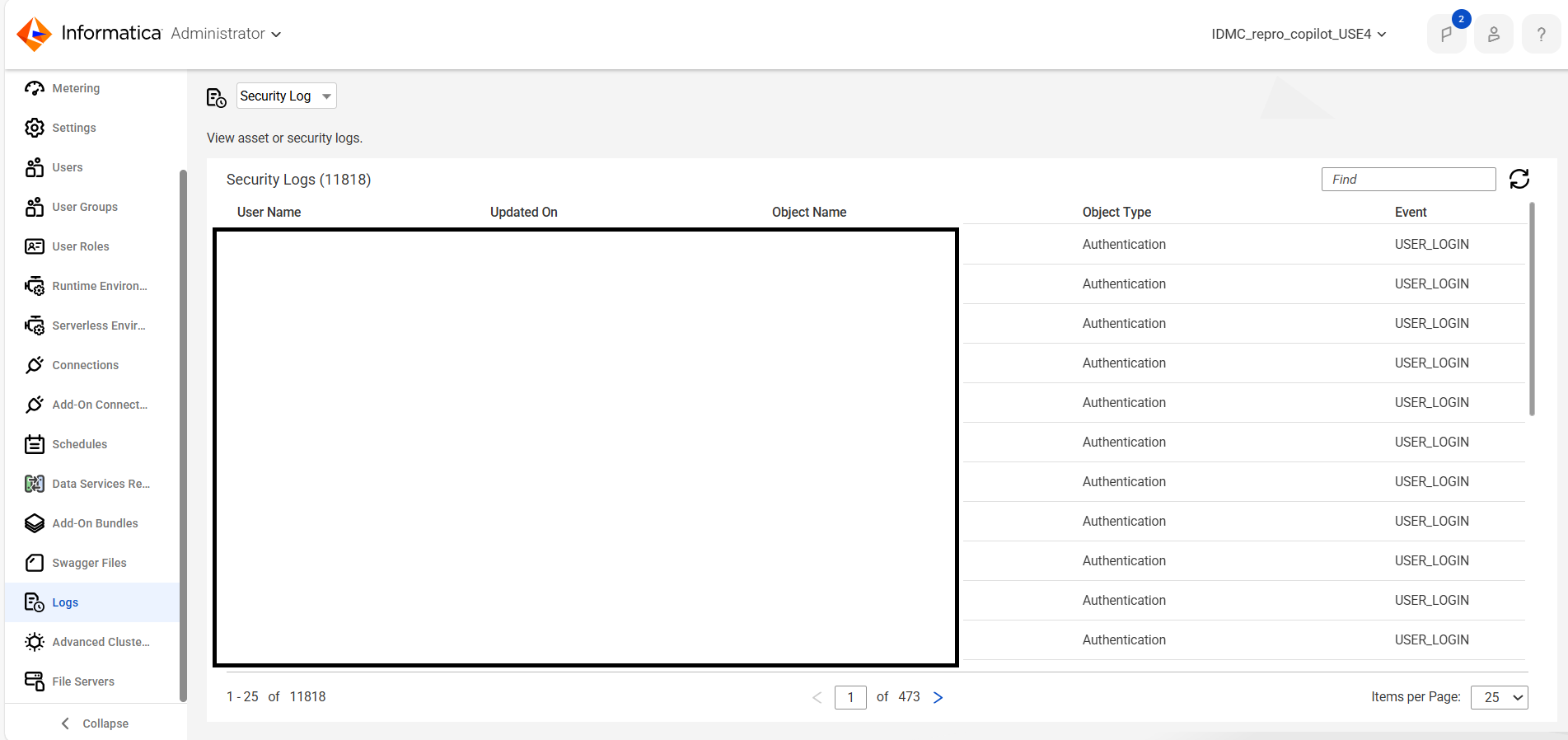Open the Advanced Clusters icon
This screenshot has height=740, width=1568.
(x=35, y=642)
